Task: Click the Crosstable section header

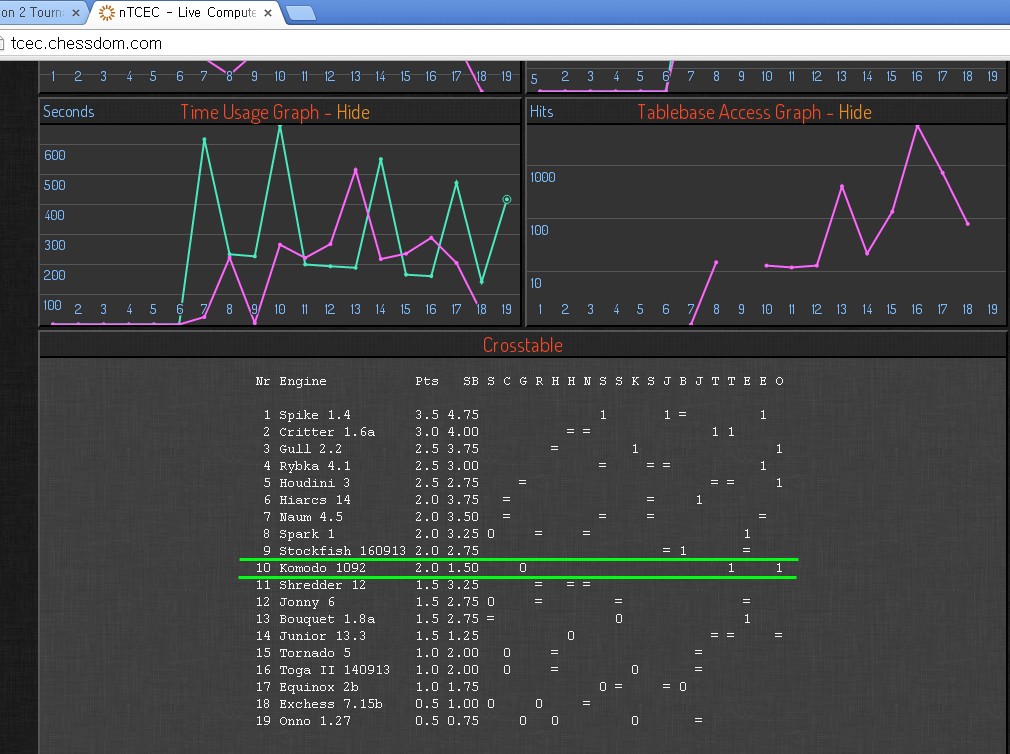Action: (522, 345)
